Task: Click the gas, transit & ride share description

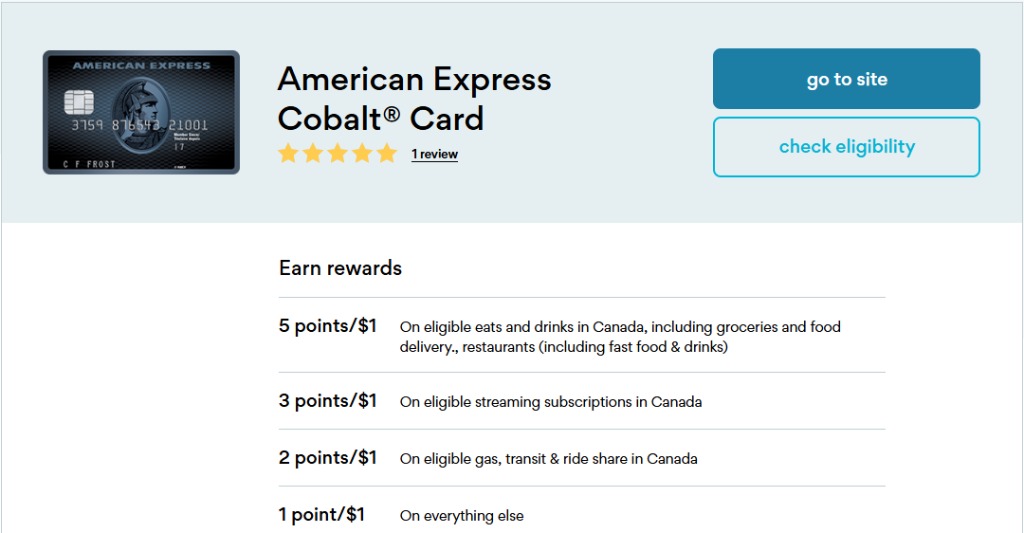Action: click(548, 459)
